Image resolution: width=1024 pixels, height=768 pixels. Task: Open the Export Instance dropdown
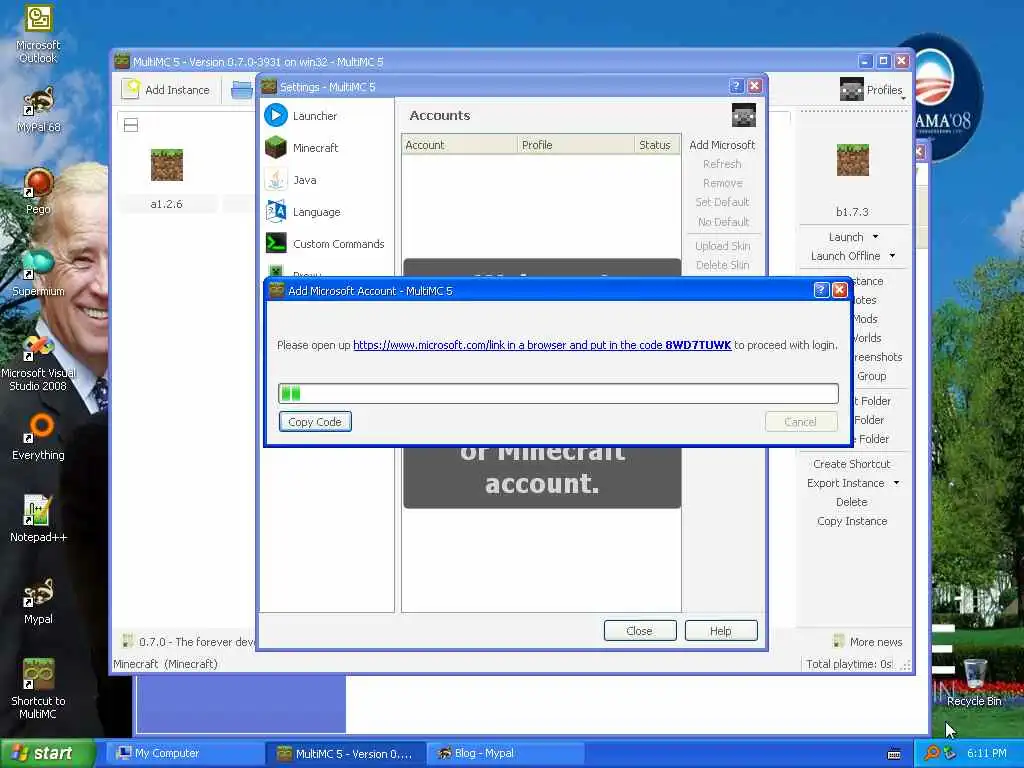(897, 483)
